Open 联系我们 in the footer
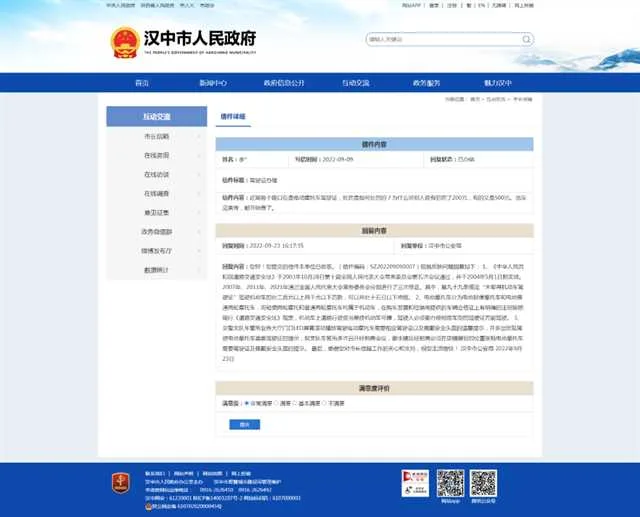The image size is (640, 517). pos(155,474)
